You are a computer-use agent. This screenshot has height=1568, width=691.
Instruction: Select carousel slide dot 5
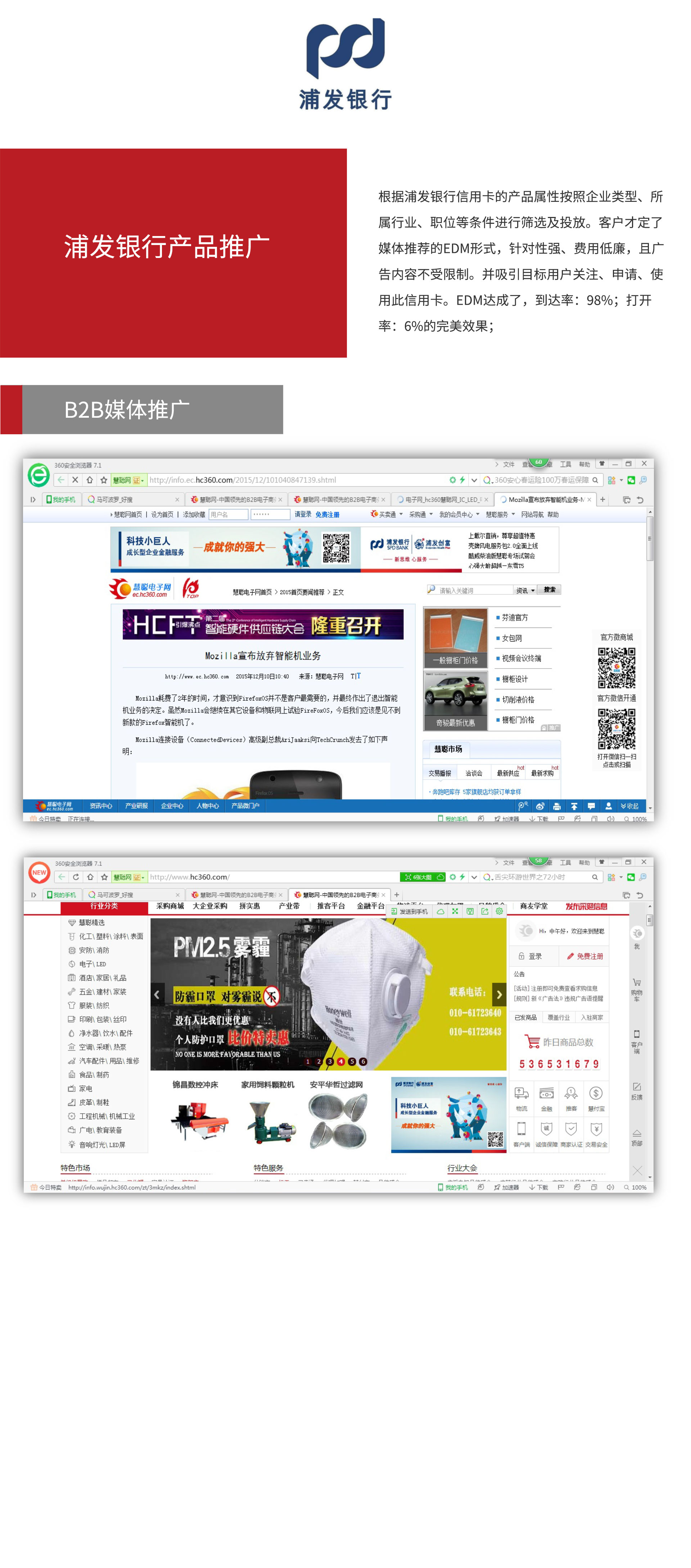(x=352, y=1061)
